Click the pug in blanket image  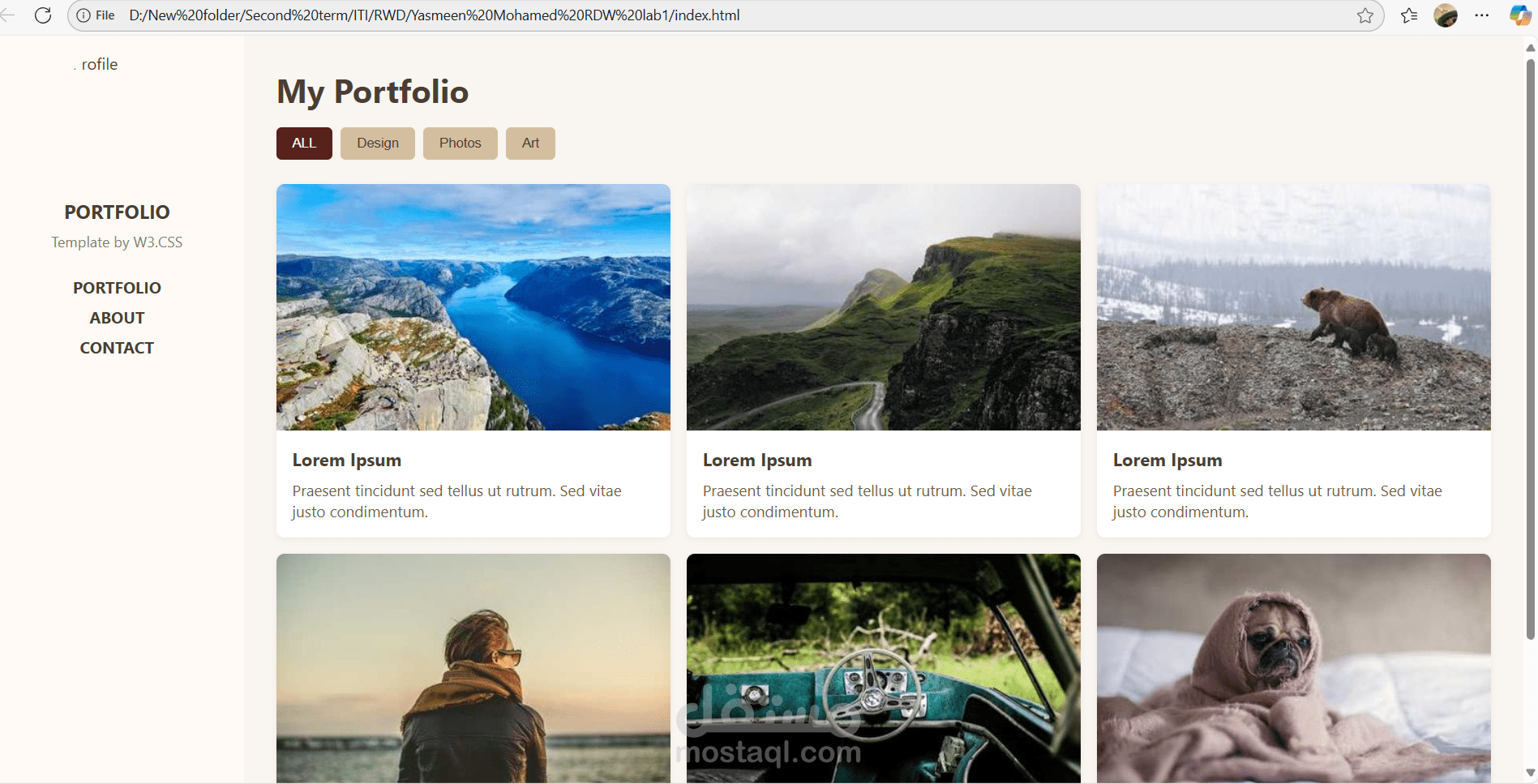tap(1293, 668)
